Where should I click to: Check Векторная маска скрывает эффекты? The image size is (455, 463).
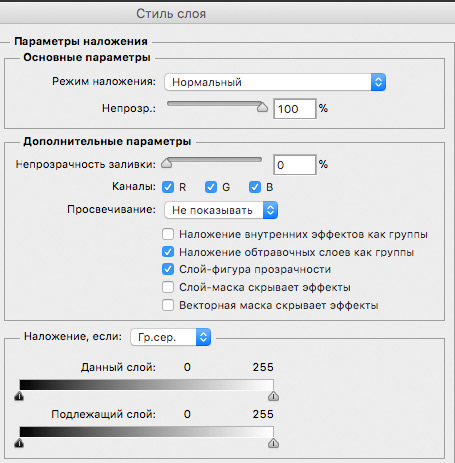click(168, 305)
